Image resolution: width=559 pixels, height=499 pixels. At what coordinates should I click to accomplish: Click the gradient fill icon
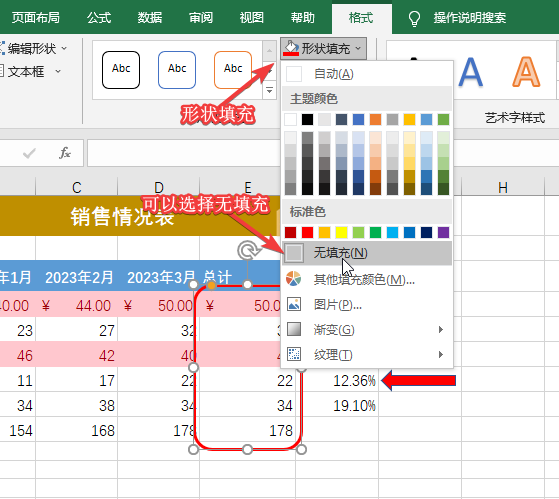click(x=294, y=329)
